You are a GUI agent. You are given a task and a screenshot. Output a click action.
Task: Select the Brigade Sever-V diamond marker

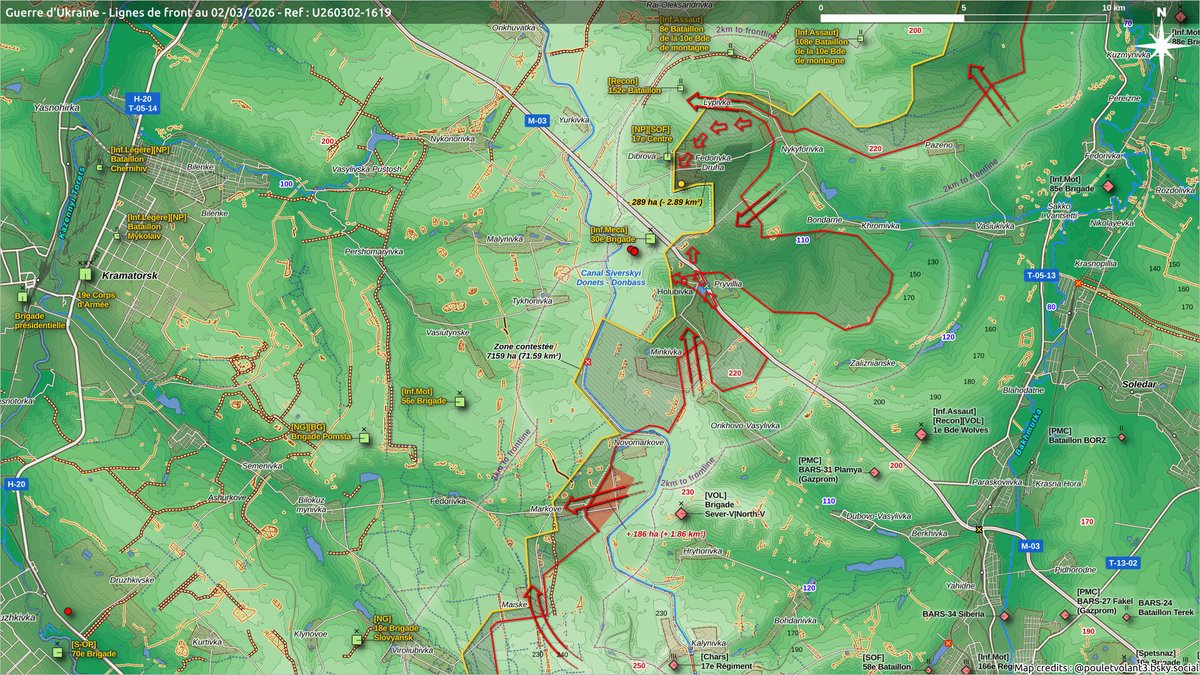[x=682, y=513]
